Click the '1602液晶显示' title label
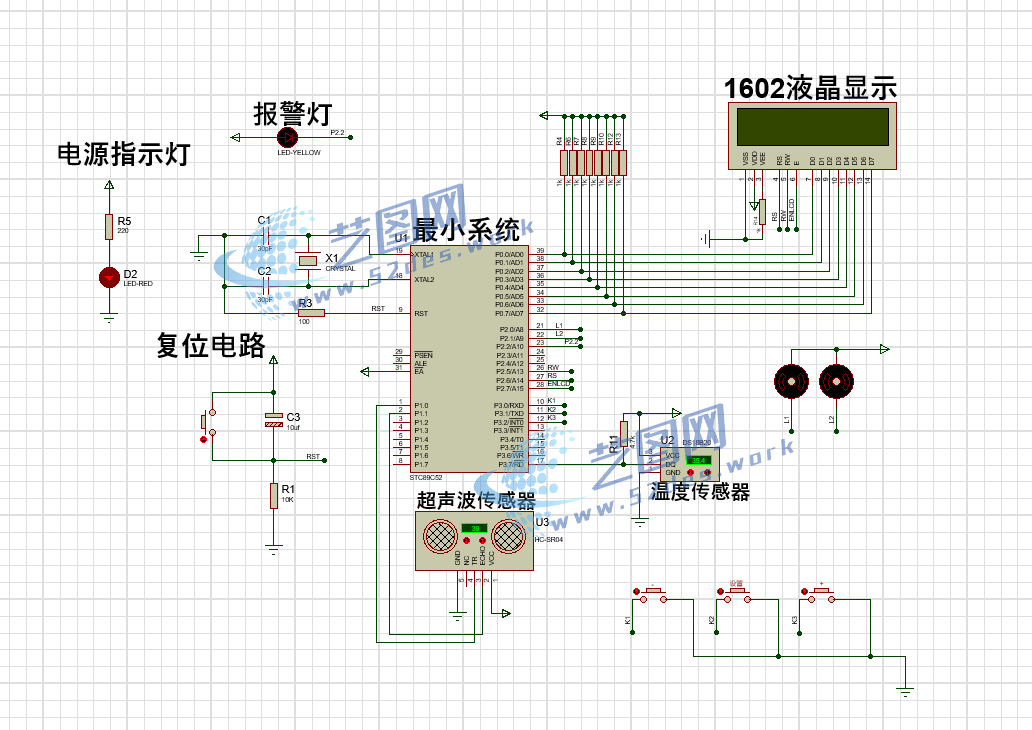 [810, 88]
